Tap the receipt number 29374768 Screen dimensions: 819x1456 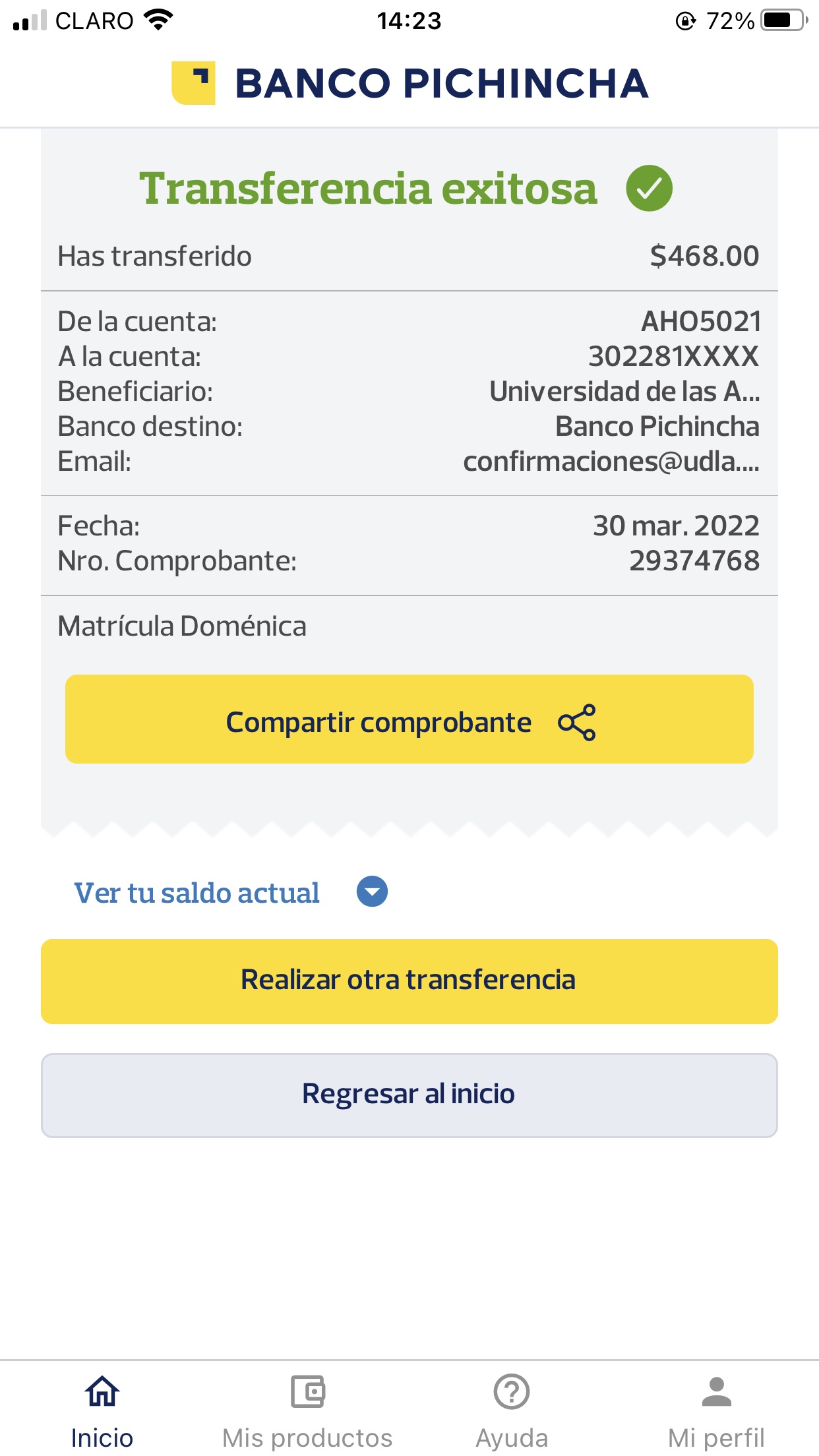point(694,561)
